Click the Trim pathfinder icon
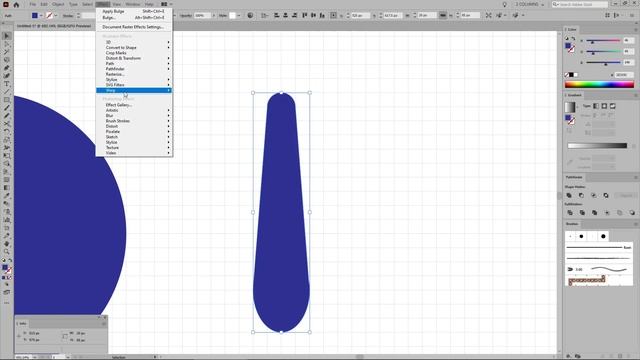This screenshot has width=640, height=360. point(582,213)
